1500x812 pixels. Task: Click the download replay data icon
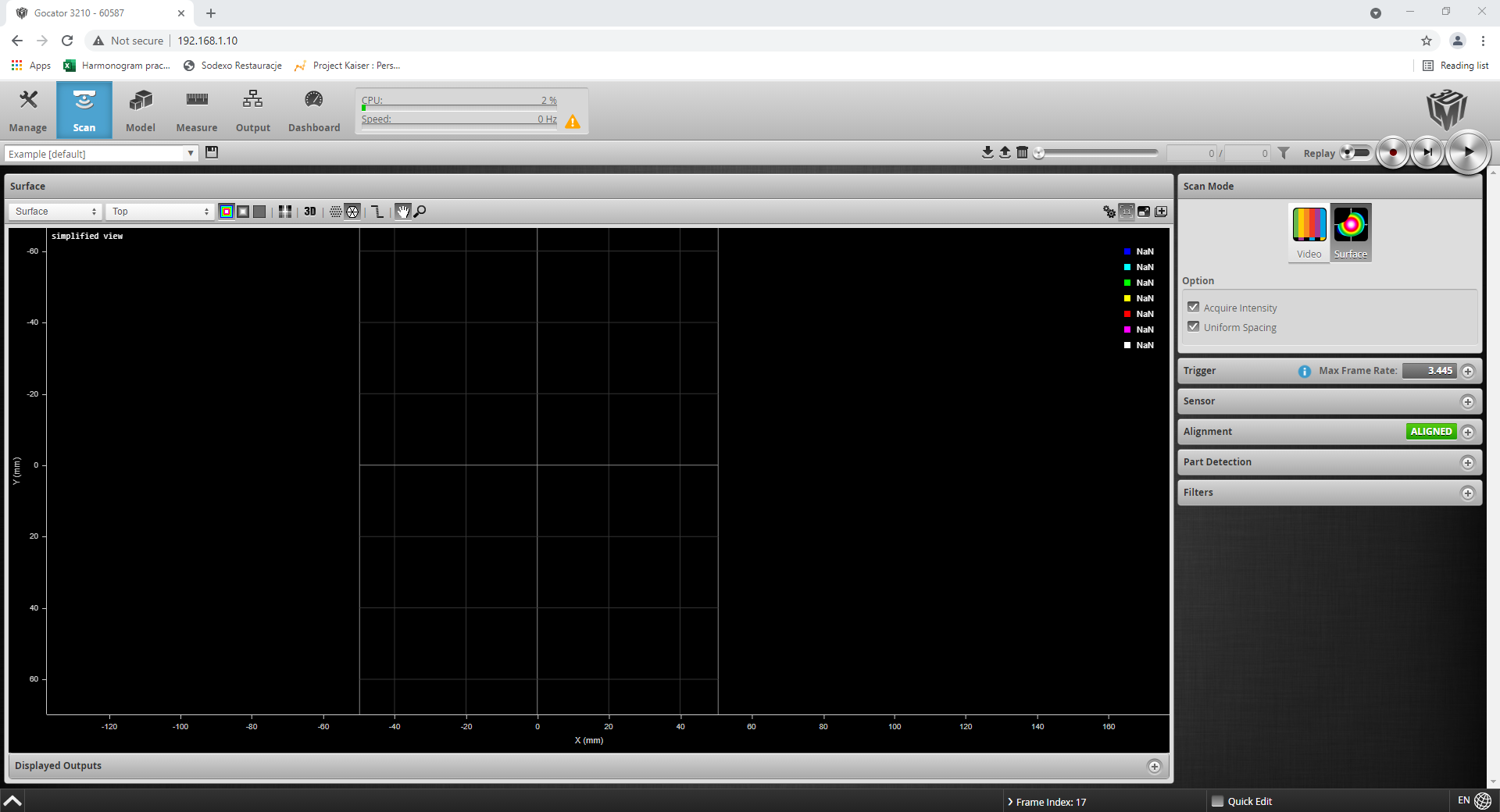(987, 152)
